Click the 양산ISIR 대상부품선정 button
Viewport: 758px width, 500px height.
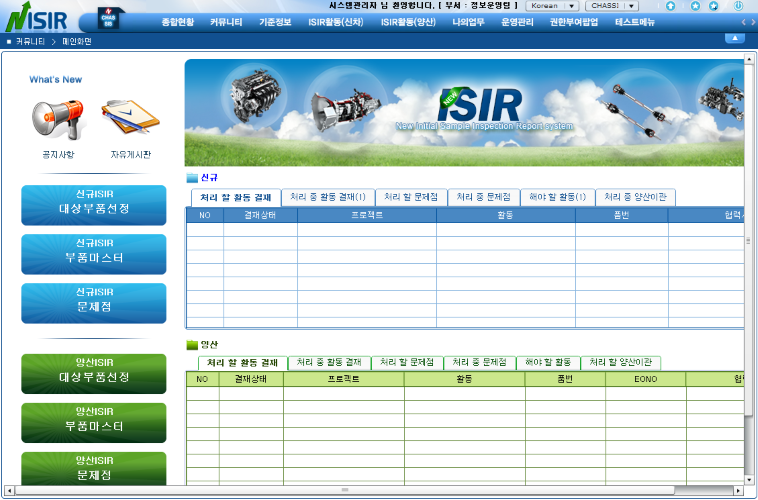94,374
